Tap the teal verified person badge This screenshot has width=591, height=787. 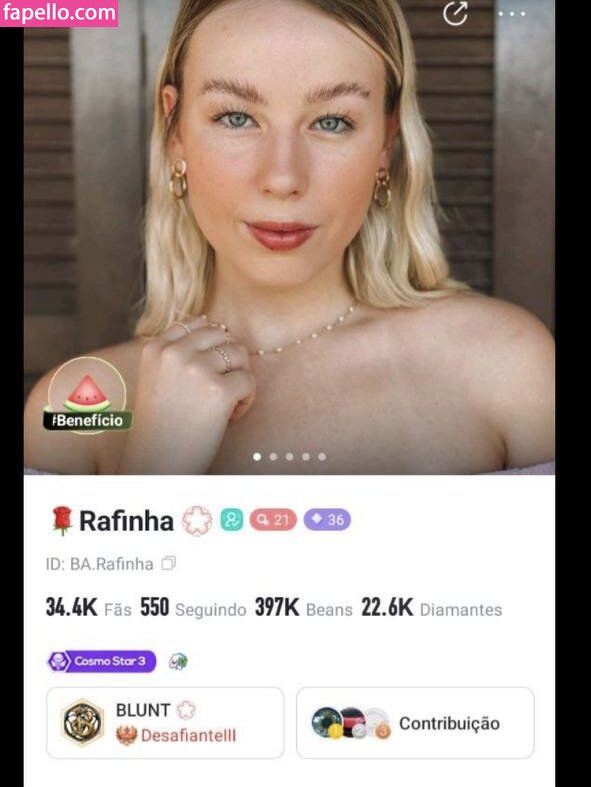tap(231, 519)
